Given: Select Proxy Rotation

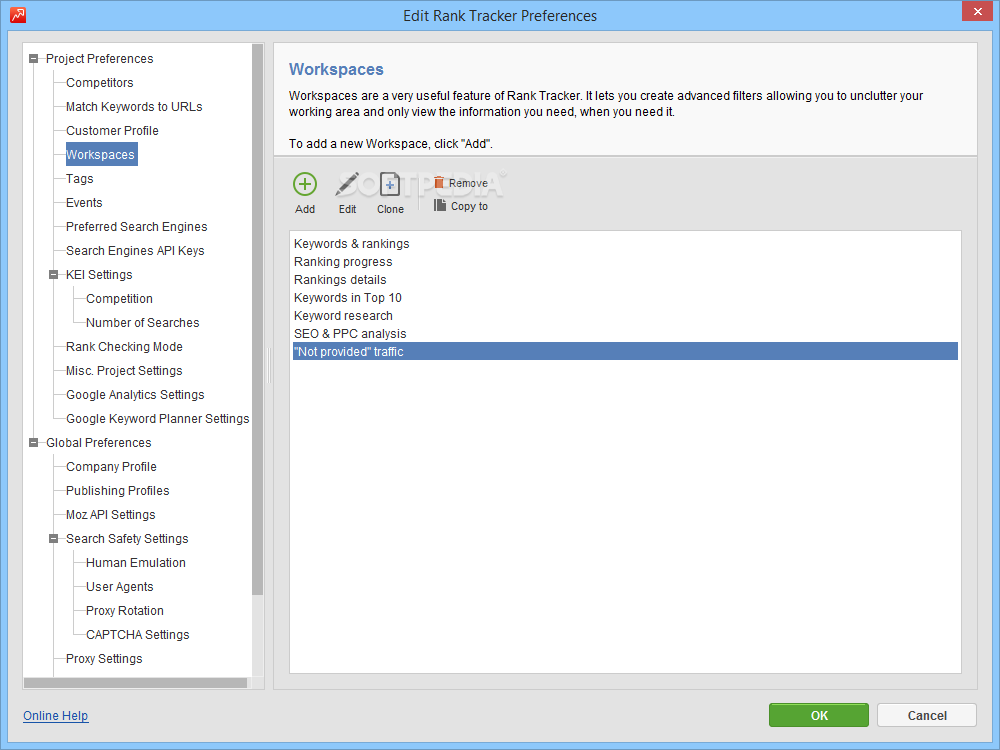Looking at the screenshot, I should pyautogui.click(x=124, y=611).
